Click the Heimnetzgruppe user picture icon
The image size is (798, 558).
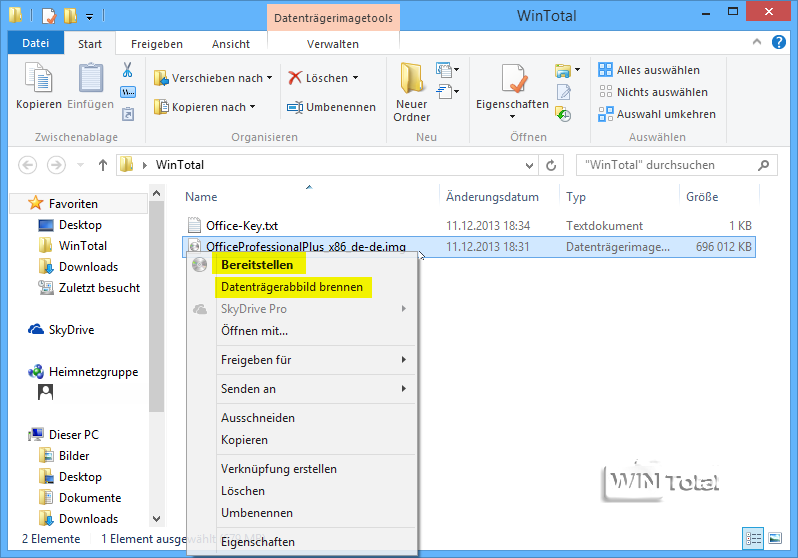tap(45, 392)
